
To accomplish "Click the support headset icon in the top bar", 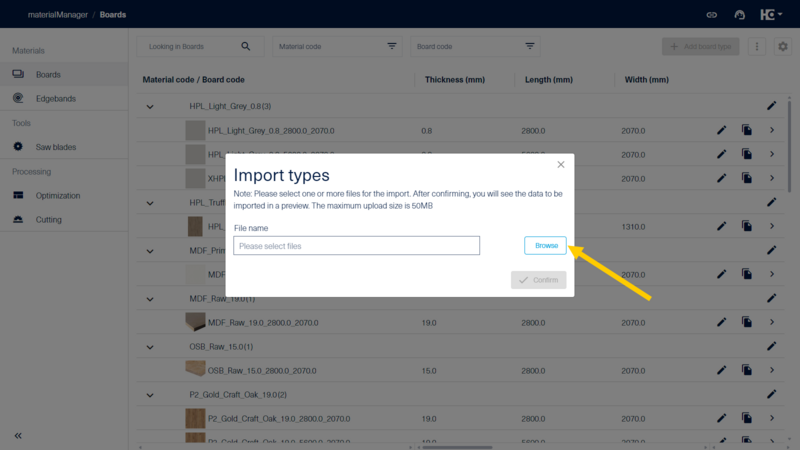I will [x=740, y=15].
